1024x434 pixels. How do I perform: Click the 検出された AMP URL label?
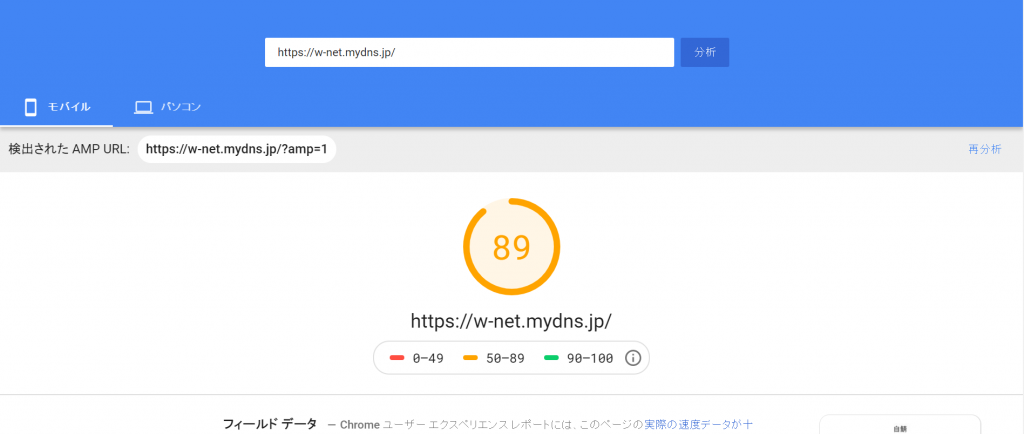point(69,149)
